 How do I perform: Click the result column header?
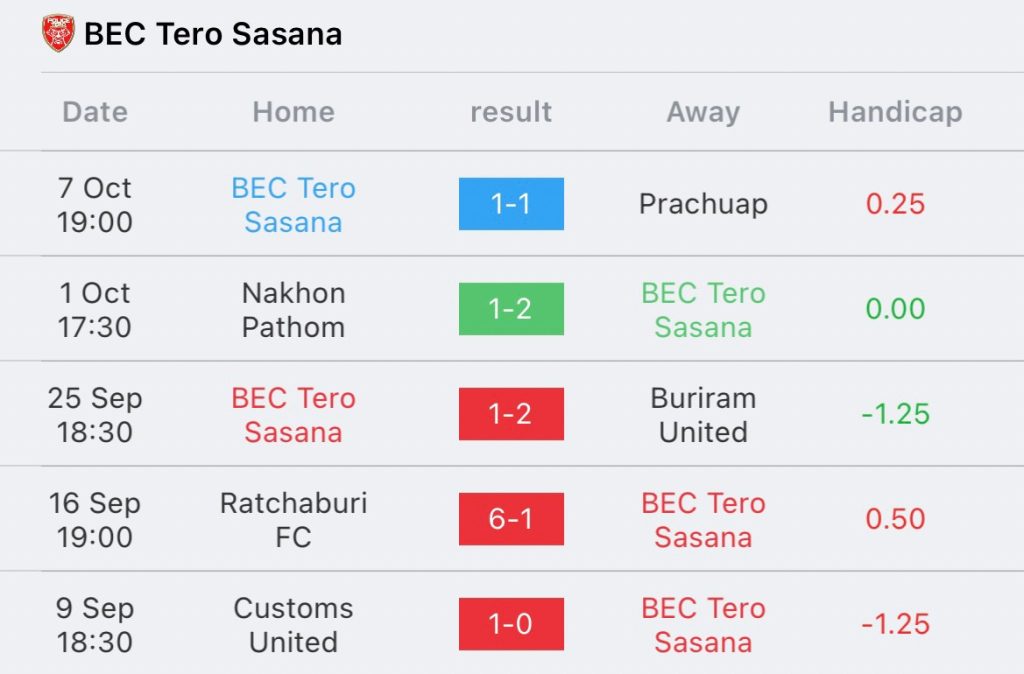pyautogui.click(x=511, y=112)
